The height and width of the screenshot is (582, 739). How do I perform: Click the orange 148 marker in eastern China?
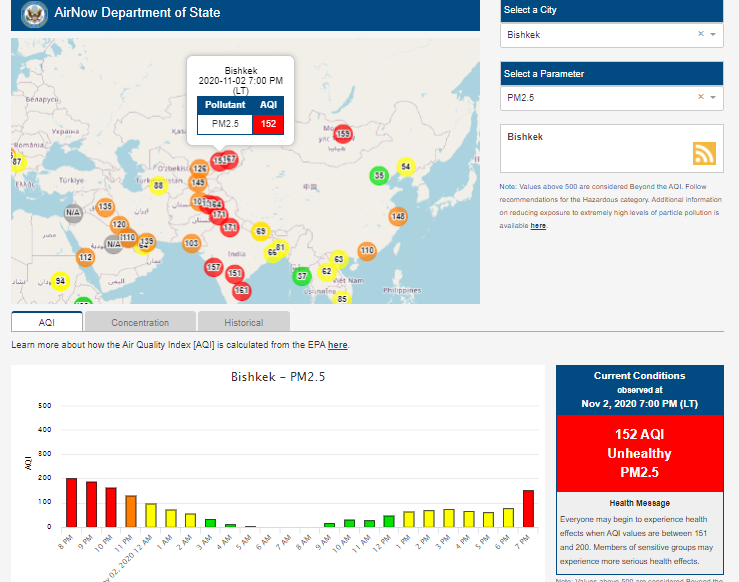tap(398, 216)
